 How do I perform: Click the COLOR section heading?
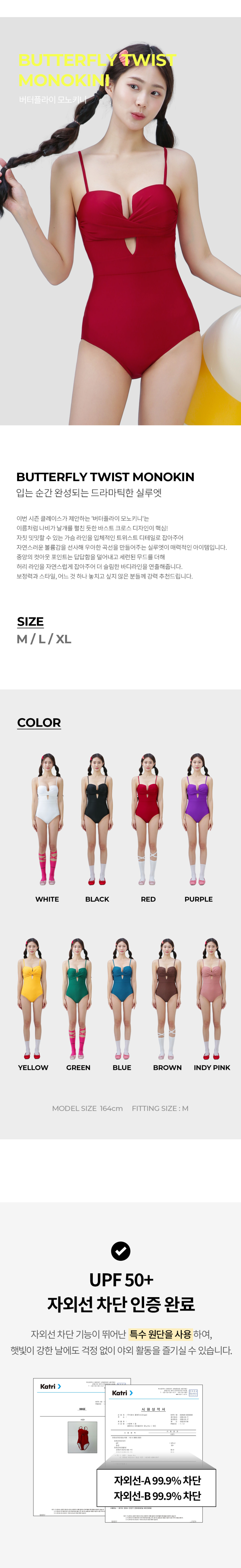(39, 723)
